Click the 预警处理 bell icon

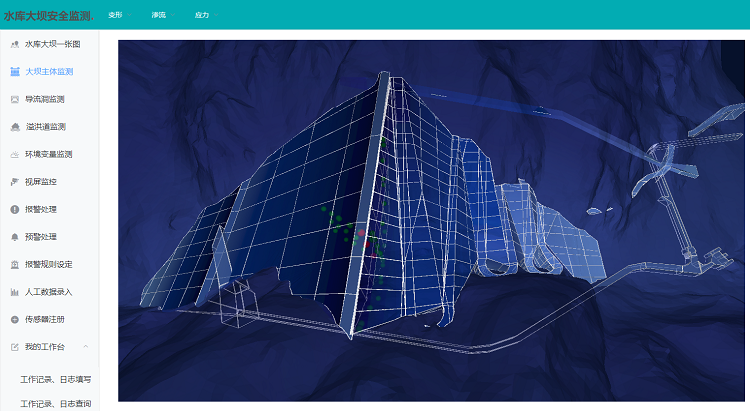pos(14,237)
